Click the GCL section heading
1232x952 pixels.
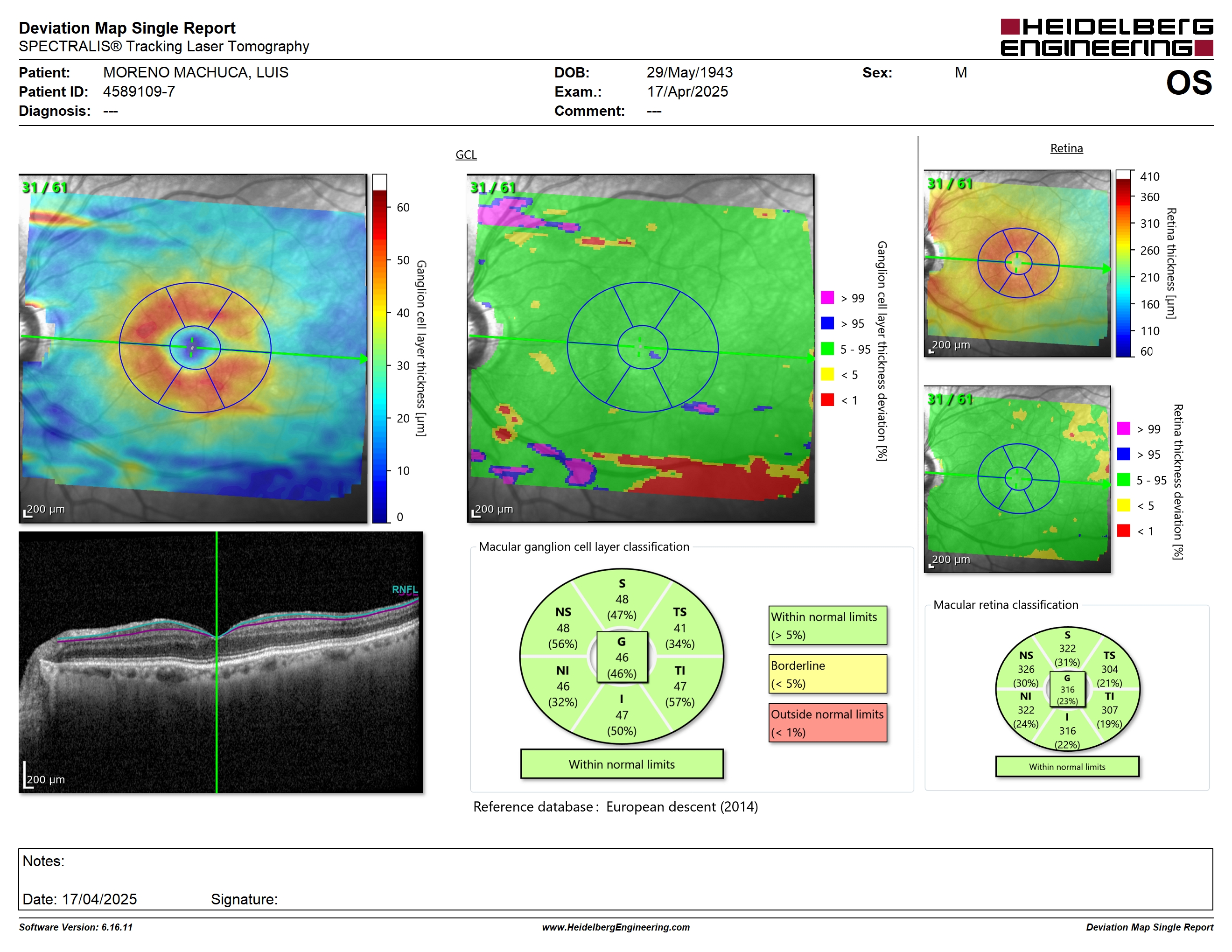(466, 154)
